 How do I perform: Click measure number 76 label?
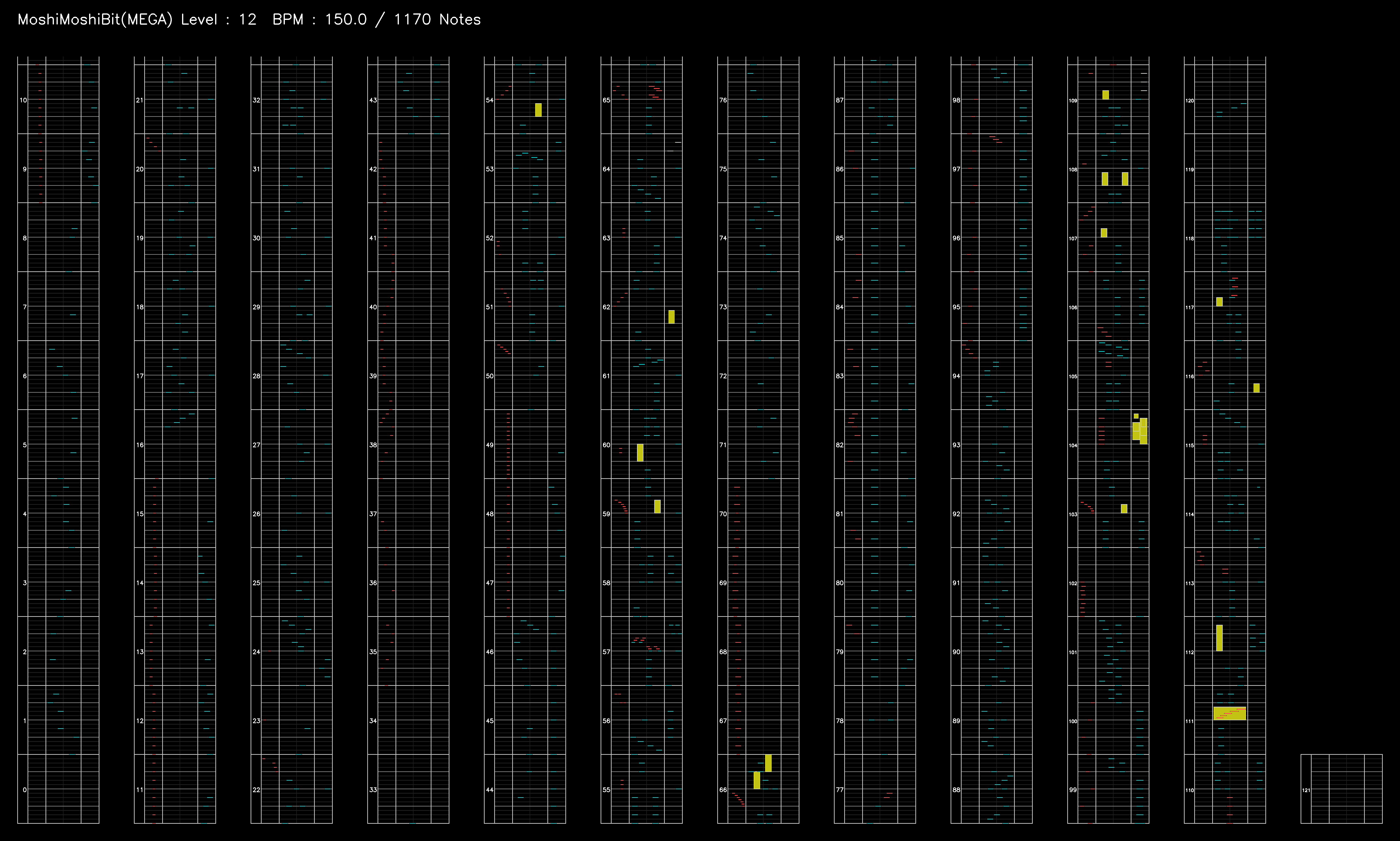tap(723, 100)
